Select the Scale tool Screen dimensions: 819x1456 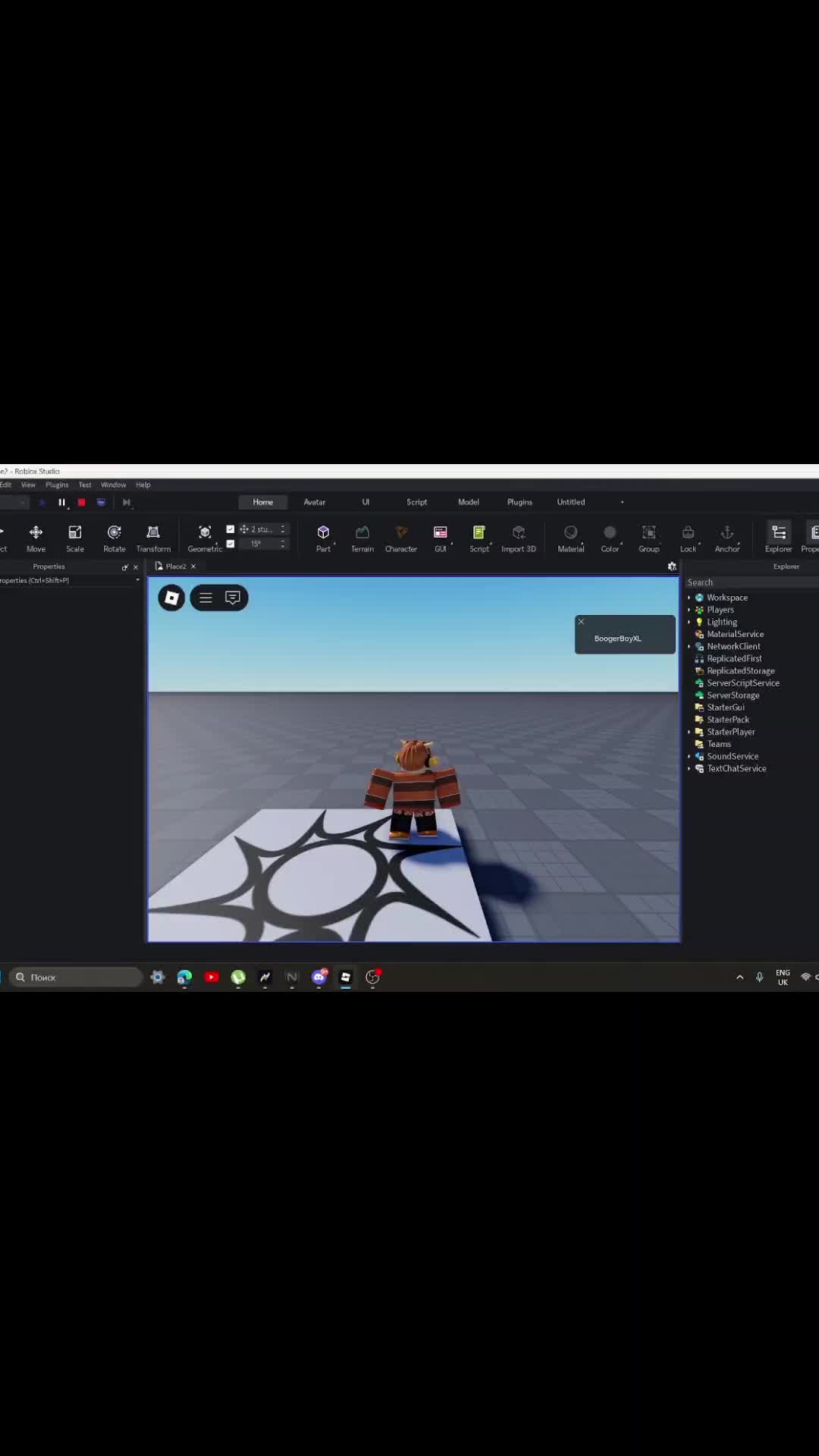click(75, 538)
